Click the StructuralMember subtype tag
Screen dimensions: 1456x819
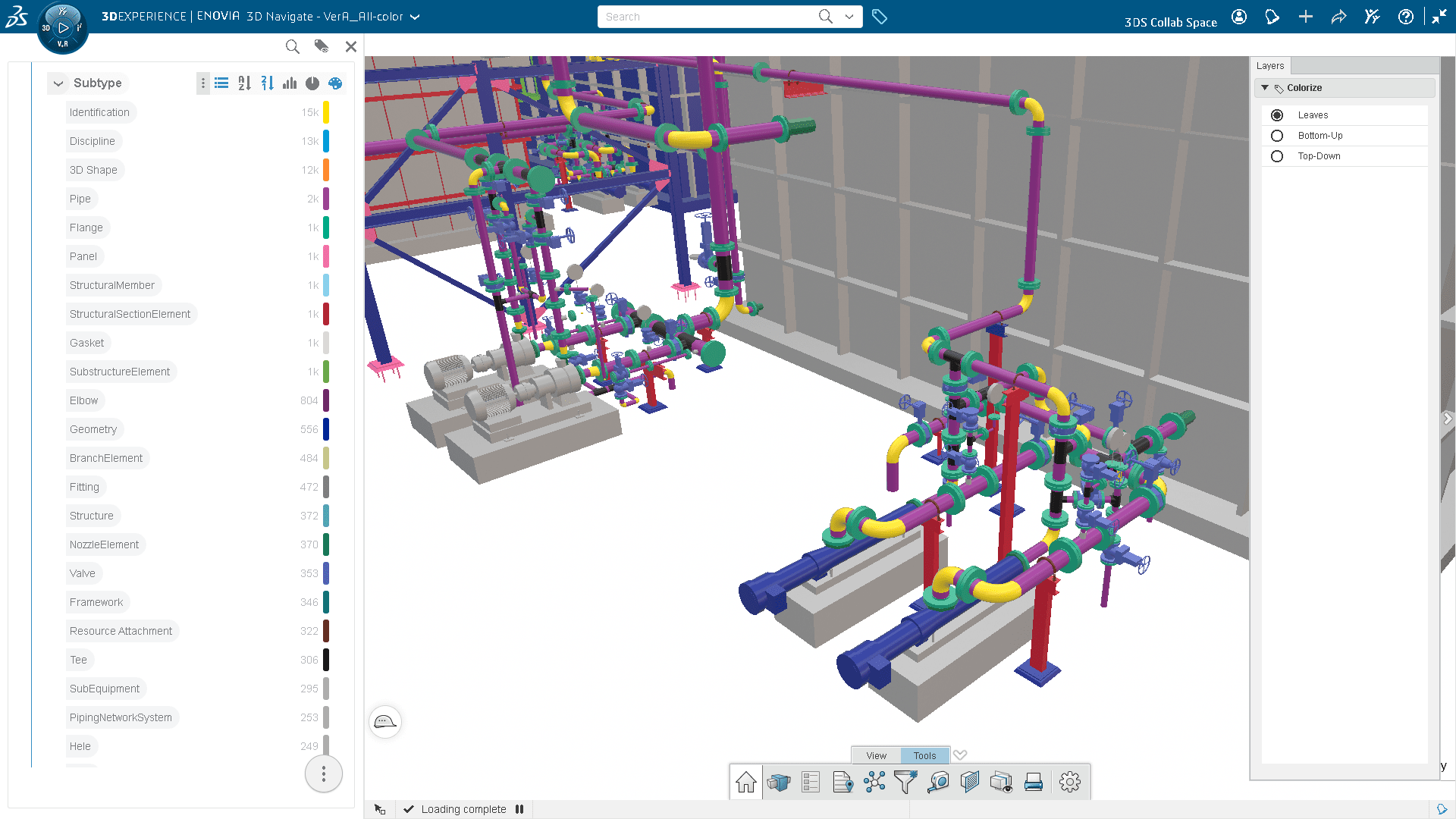pyautogui.click(x=112, y=285)
